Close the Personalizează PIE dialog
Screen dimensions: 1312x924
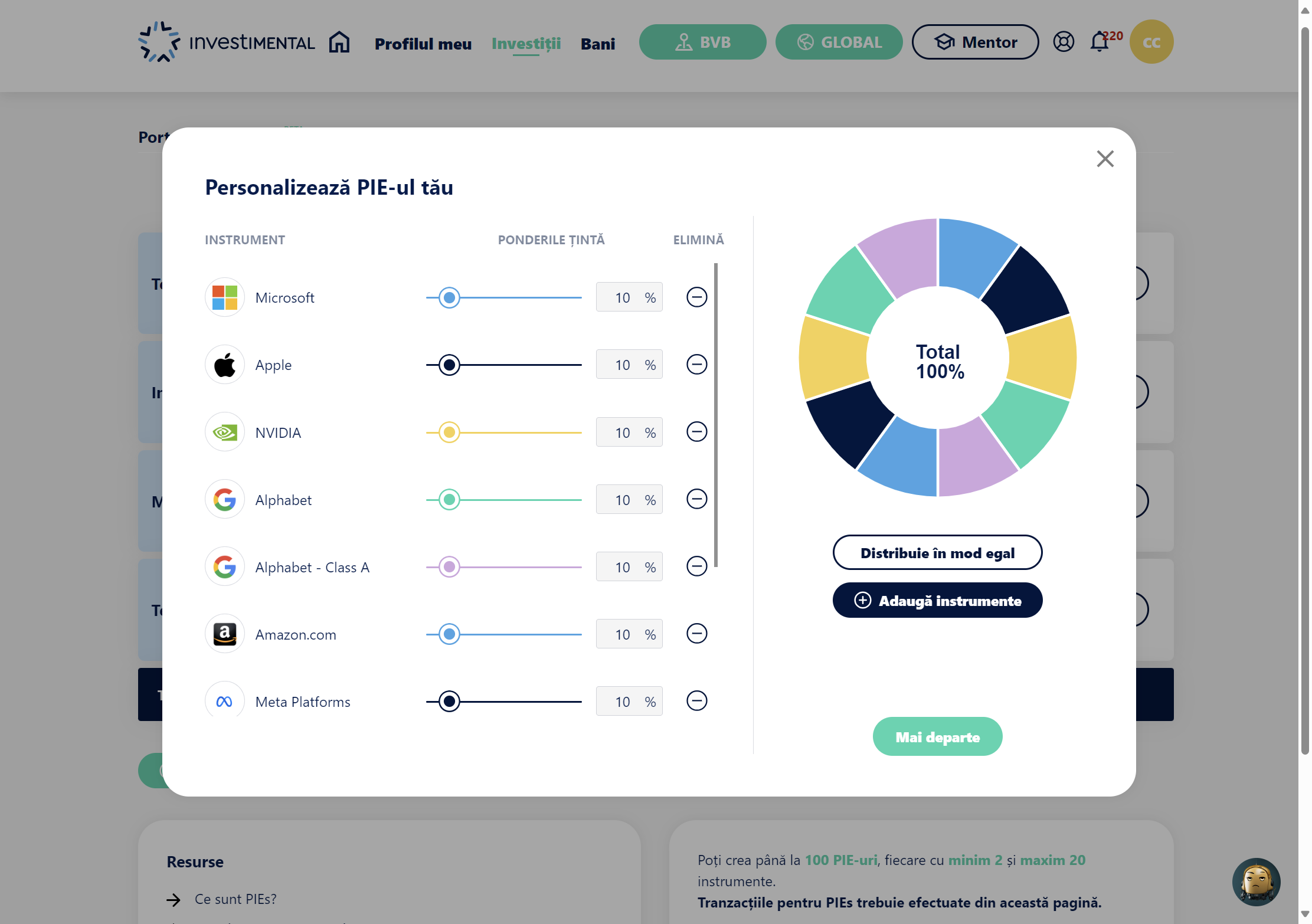[1105, 159]
